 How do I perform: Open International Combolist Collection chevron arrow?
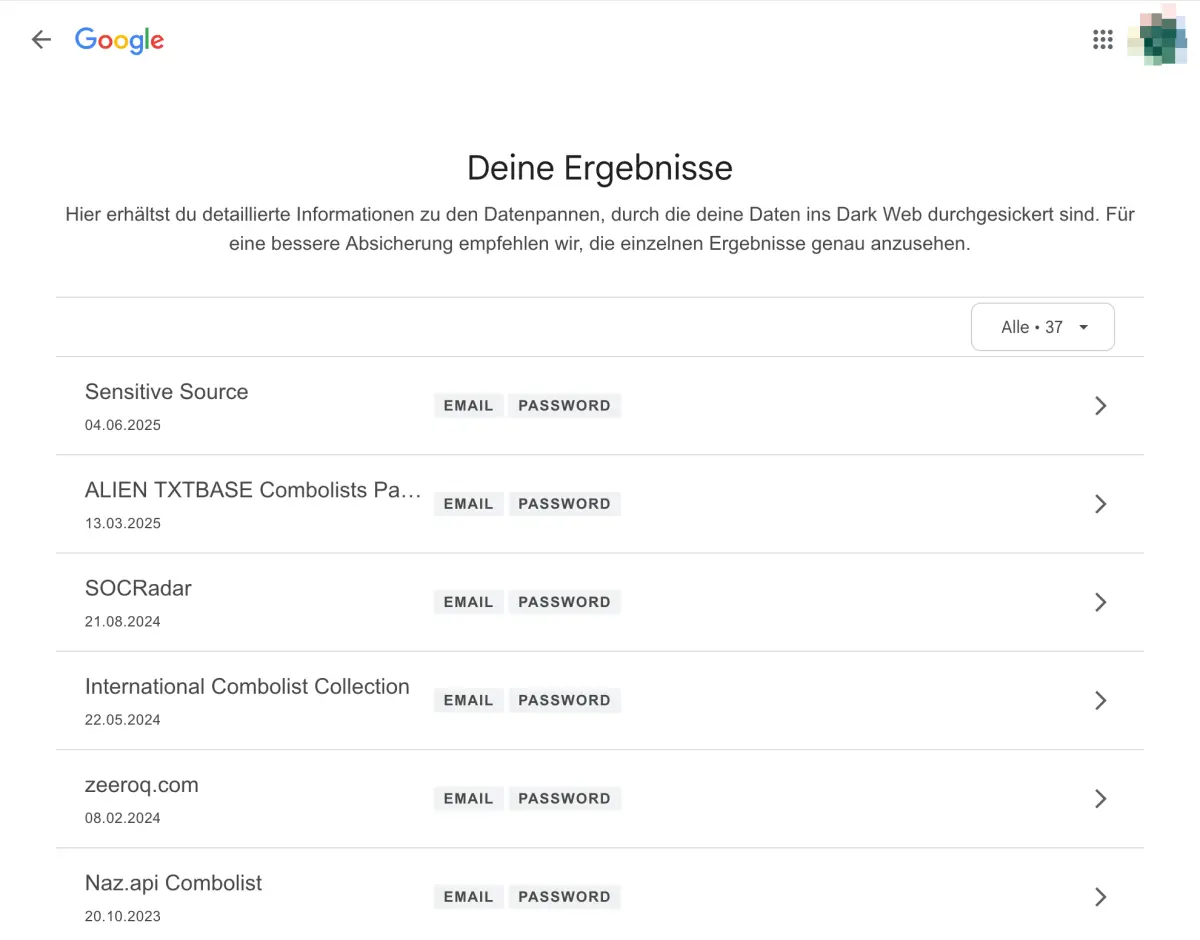[x=1100, y=700]
